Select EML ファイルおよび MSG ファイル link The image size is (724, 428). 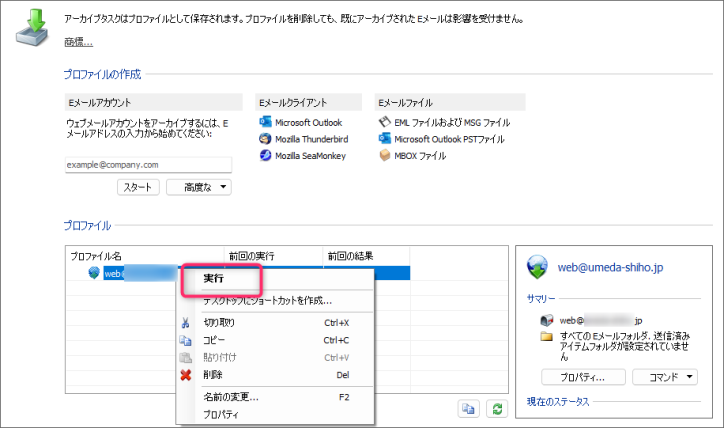[x=452, y=123]
